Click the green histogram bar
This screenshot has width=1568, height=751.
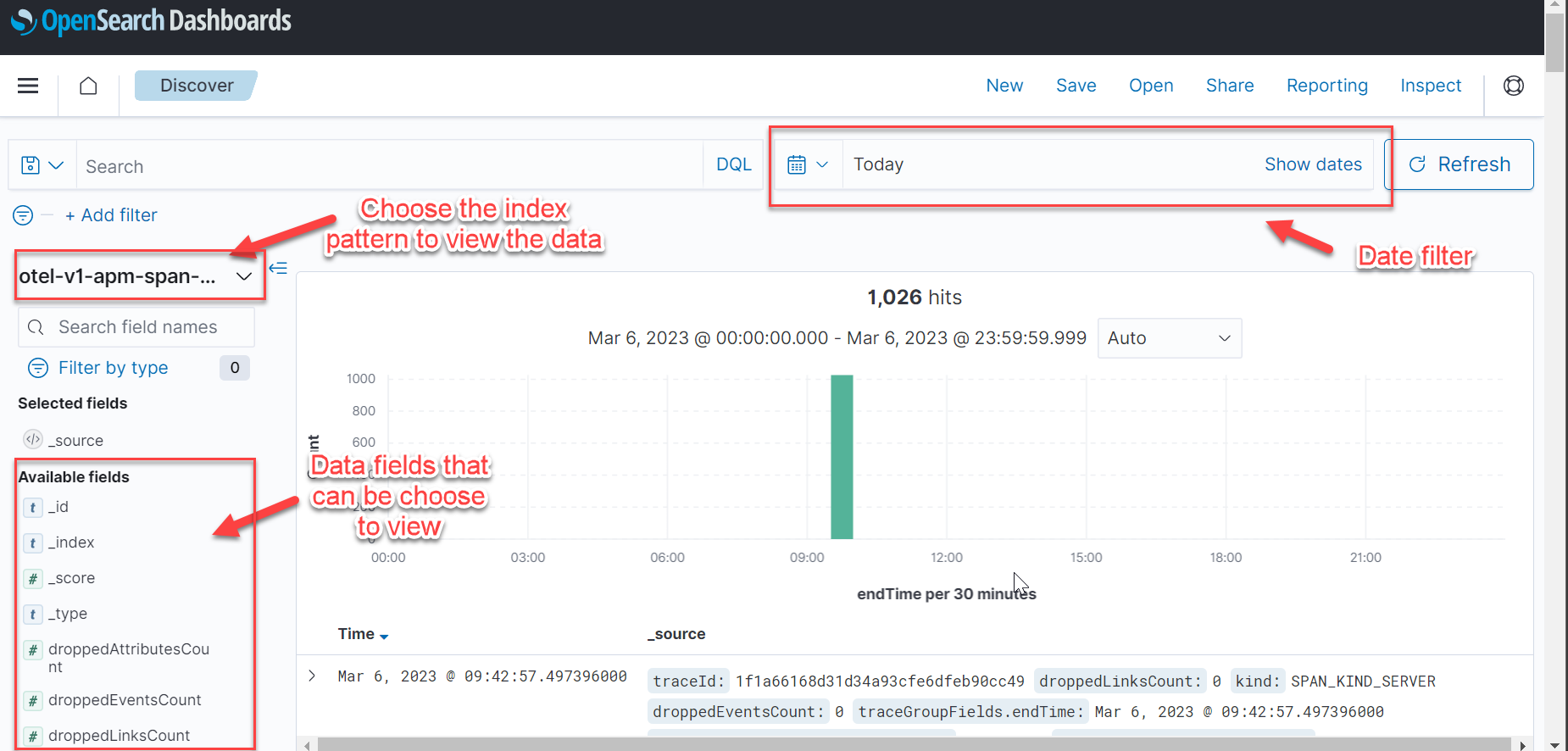coord(842,457)
